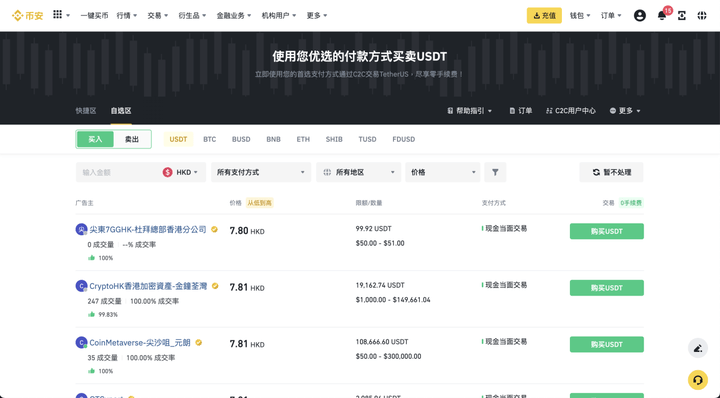Click 购买USDT for 尖東7GGHK offer
Screen dimensions: 720x398
pyautogui.click(x=607, y=231)
